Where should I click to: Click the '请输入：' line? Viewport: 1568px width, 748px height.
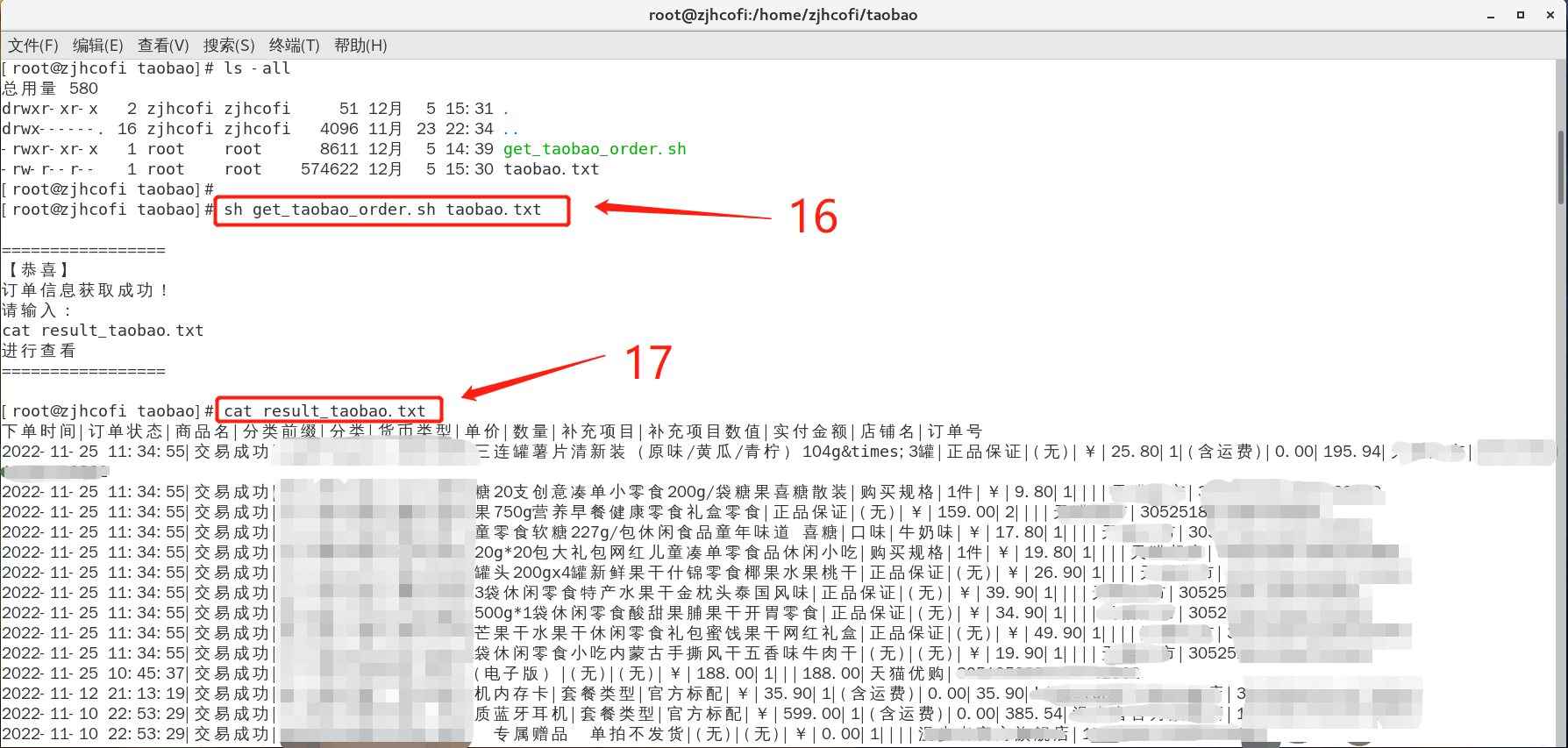click(x=38, y=310)
